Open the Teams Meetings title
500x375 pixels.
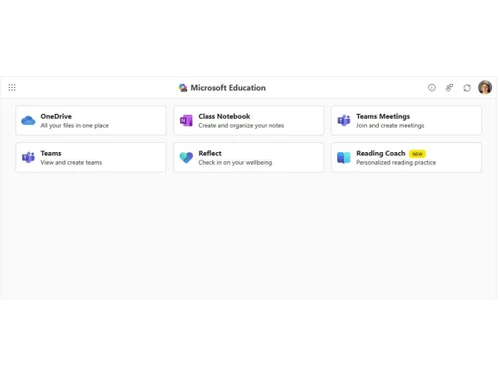tap(383, 116)
